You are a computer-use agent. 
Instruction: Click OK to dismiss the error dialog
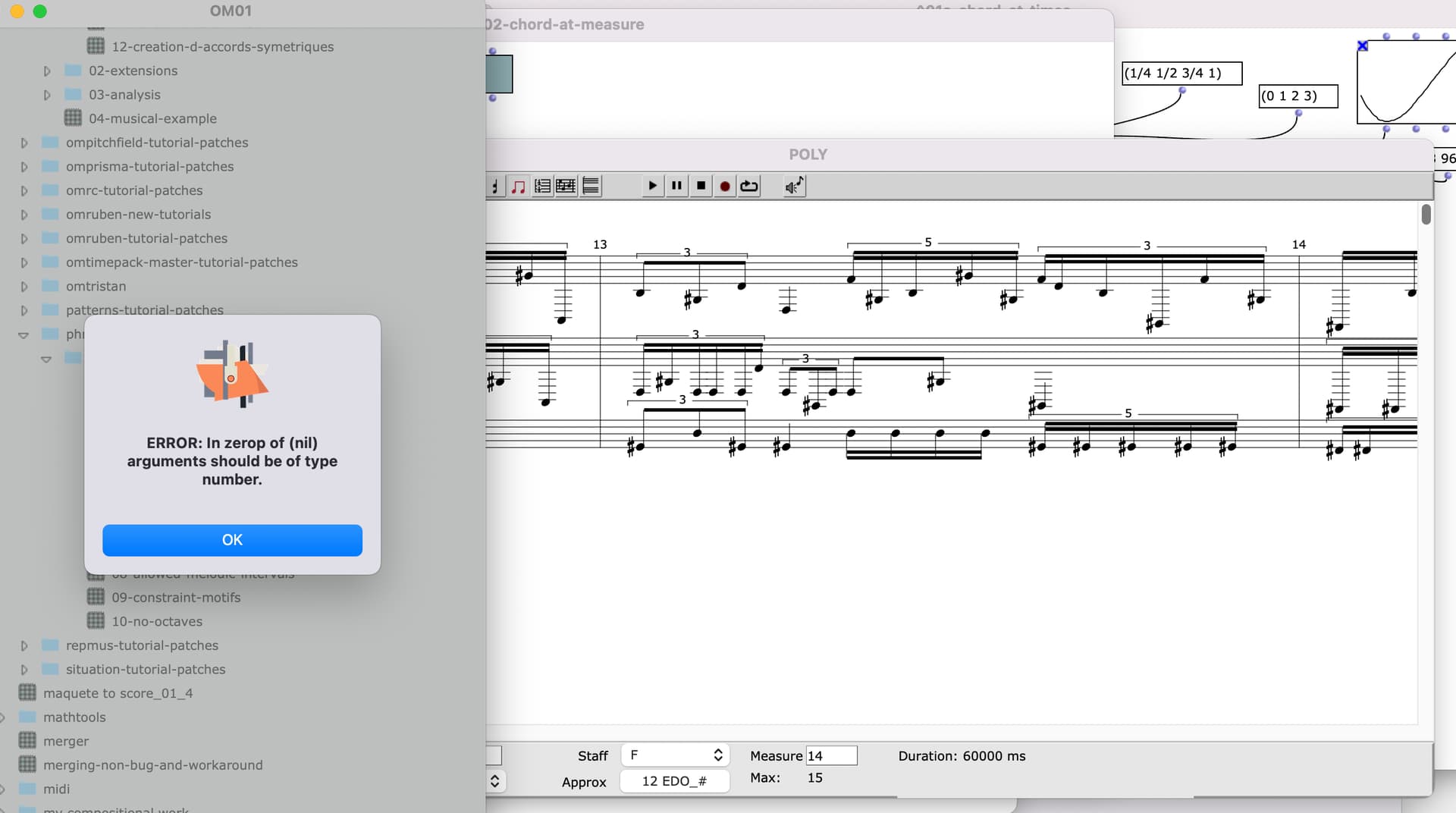click(232, 540)
